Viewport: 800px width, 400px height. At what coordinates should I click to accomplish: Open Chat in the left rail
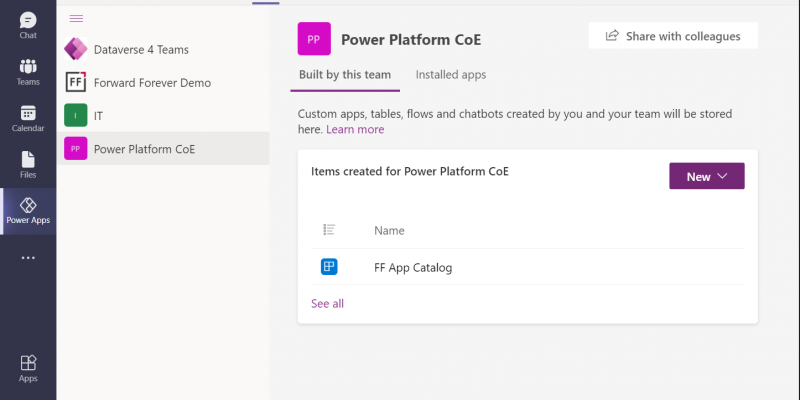tap(28, 26)
